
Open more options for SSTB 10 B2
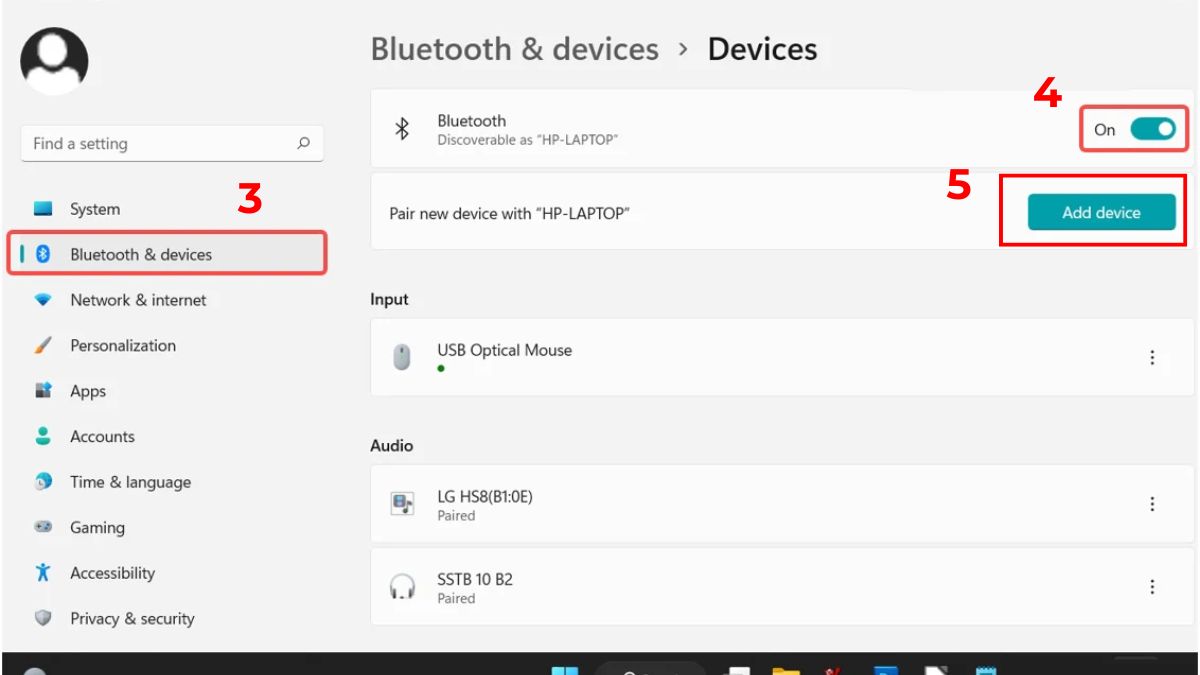[1152, 587]
